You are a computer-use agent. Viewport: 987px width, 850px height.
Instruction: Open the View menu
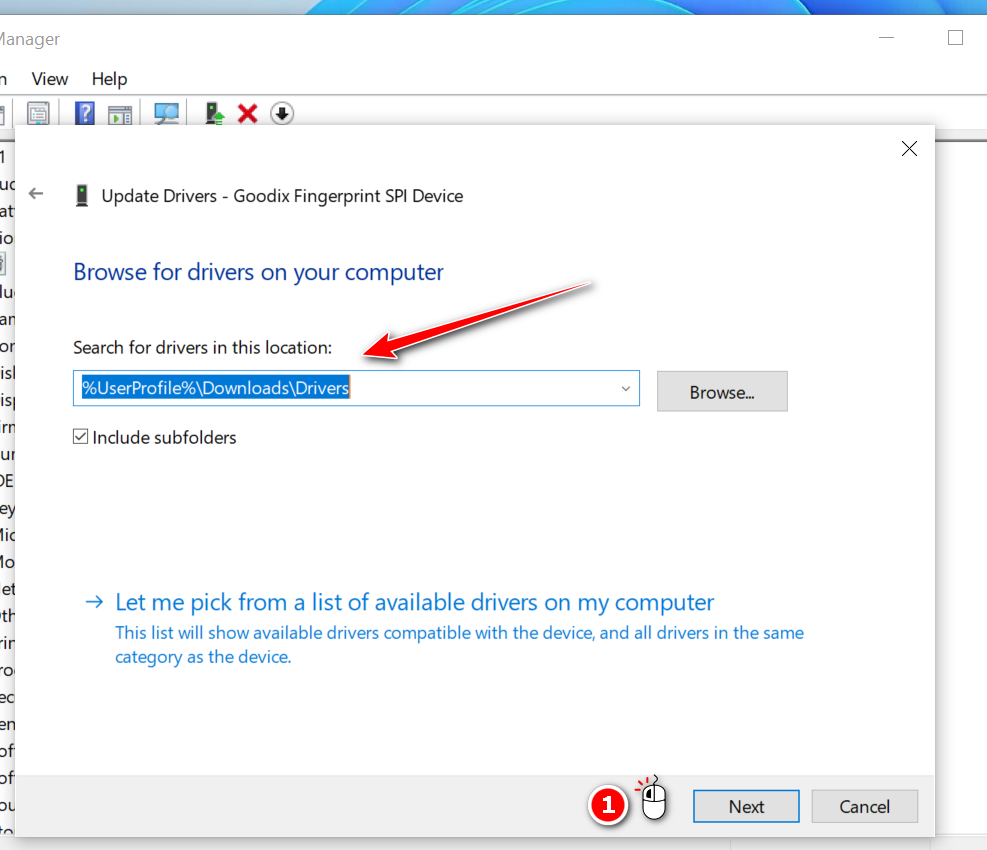pos(50,79)
